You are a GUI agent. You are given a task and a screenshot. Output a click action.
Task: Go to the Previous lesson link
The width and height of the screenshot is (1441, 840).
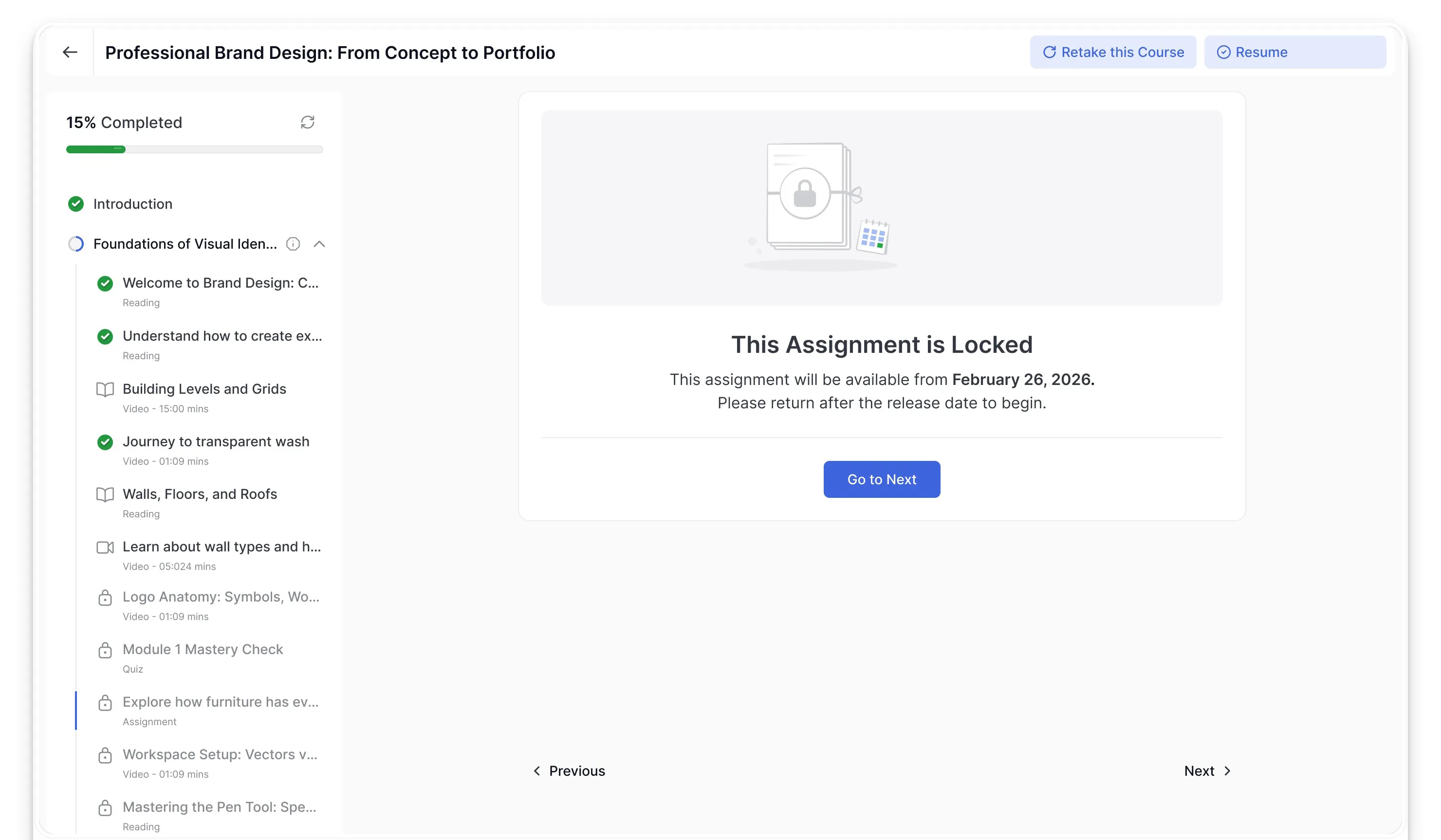(x=569, y=771)
